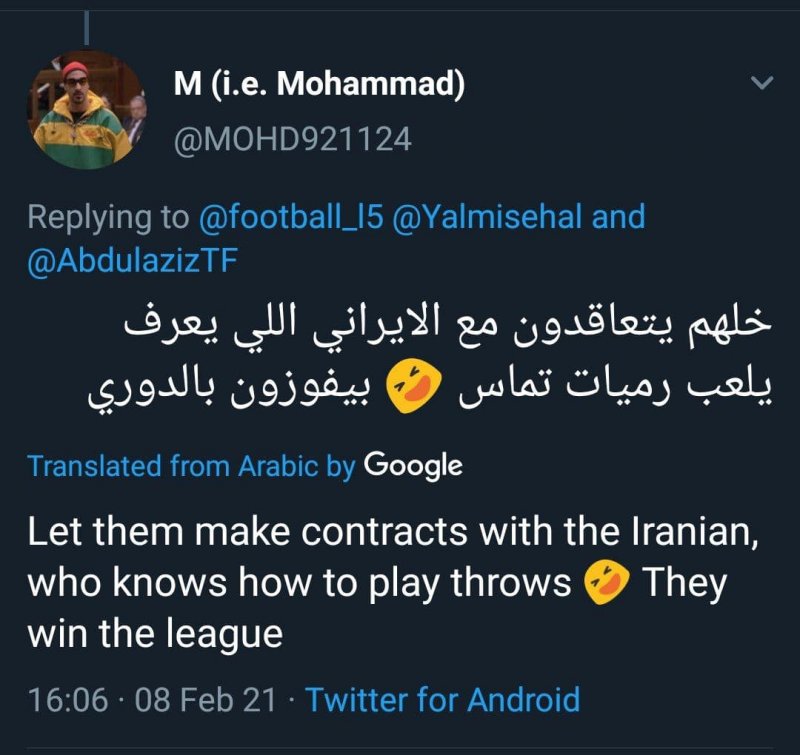Click the "win the league" translated text
This screenshot has height=755, width=800.
coord(155,635)
